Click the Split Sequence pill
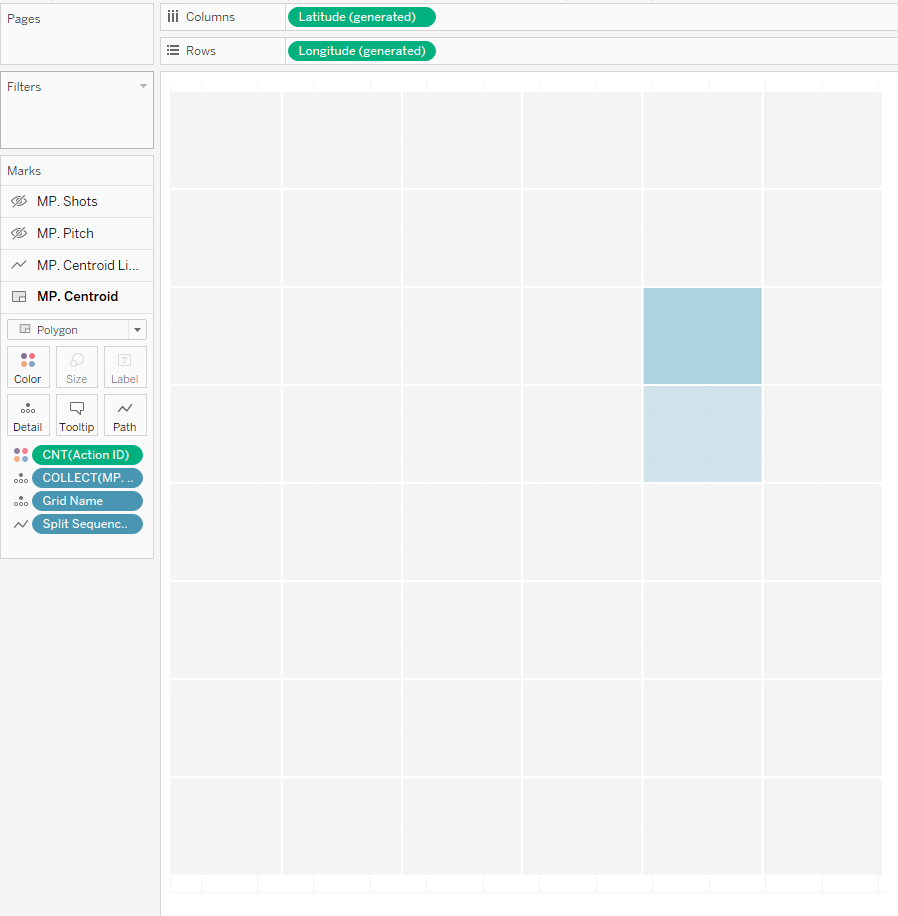This screenshot has width=898, height=916. point(87,524)
